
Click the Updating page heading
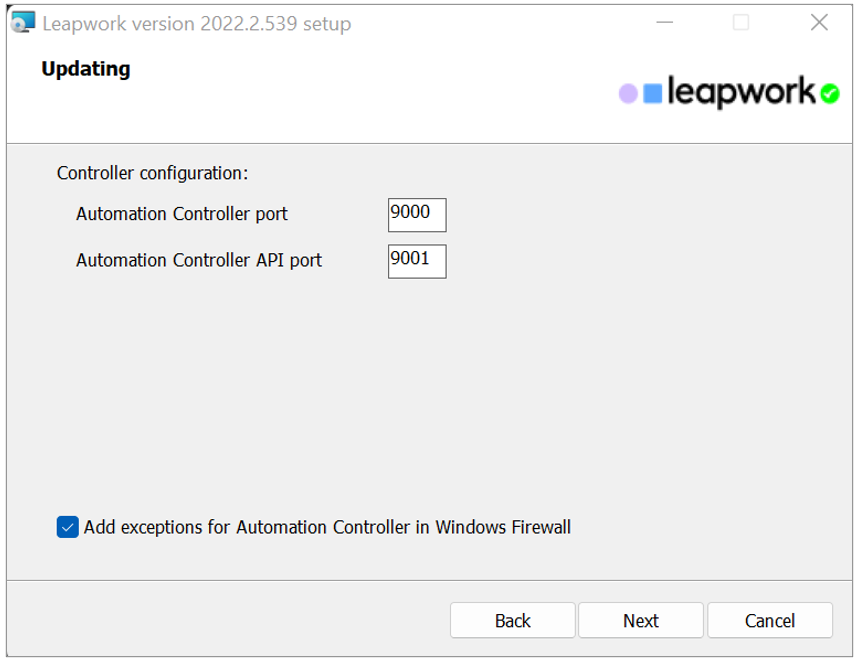[85, 68]
